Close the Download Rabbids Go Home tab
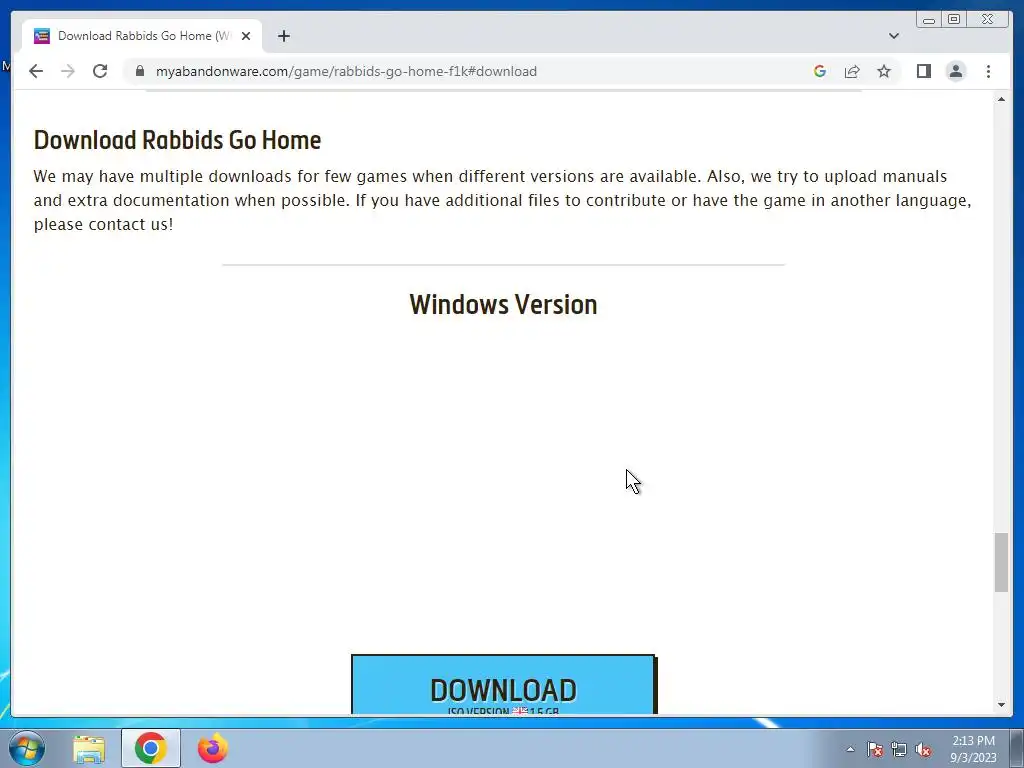 coord(246,36)
